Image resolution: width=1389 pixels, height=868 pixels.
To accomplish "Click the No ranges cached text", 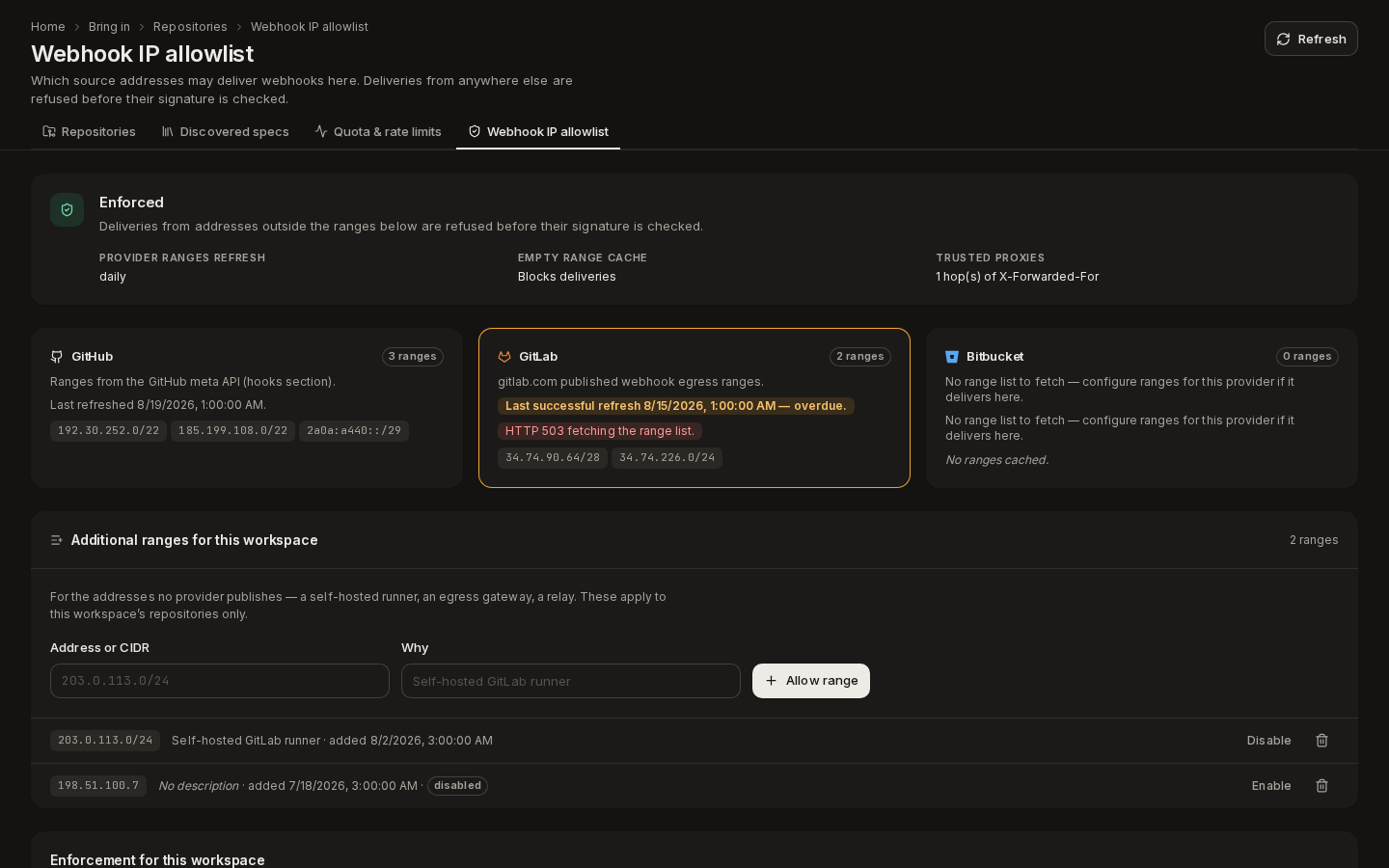I will (x=996, y=460).
